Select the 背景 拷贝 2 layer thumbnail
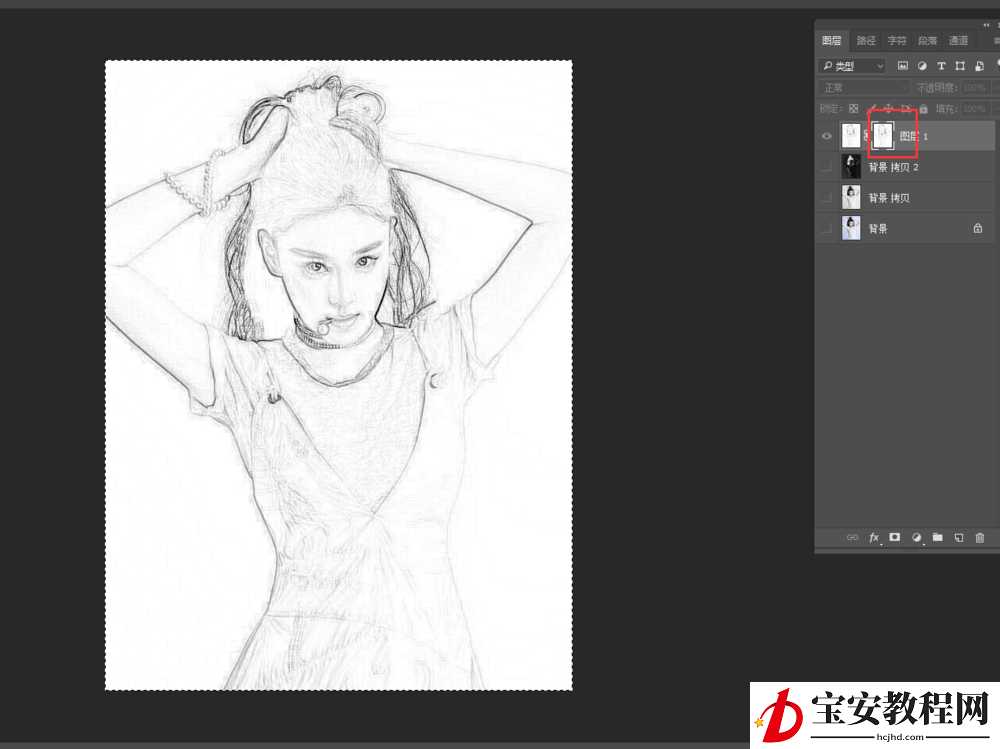Screen dimensions: 1000x749 pos(851,167)
